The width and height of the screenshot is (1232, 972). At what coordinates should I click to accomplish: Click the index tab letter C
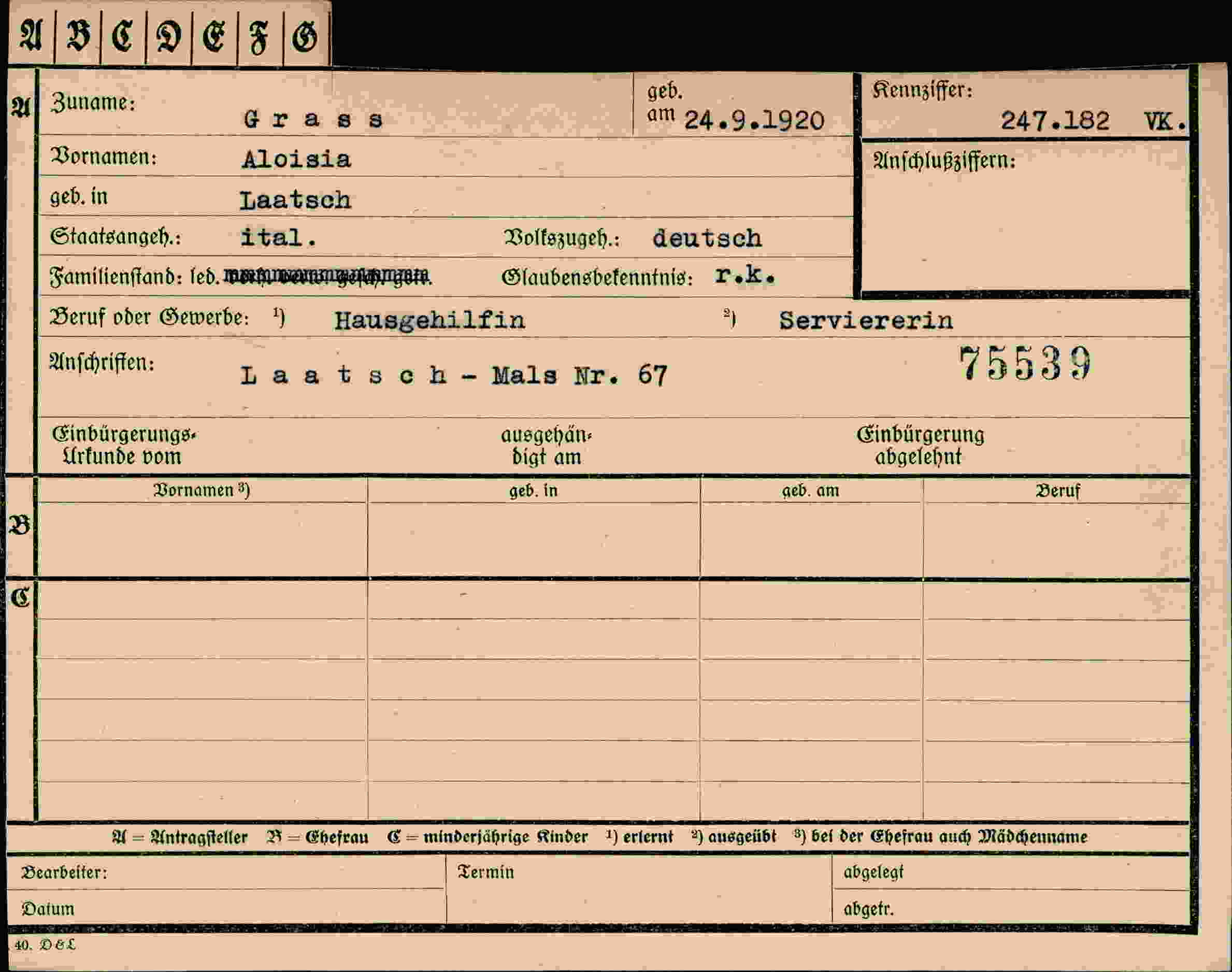pos(122,36)
